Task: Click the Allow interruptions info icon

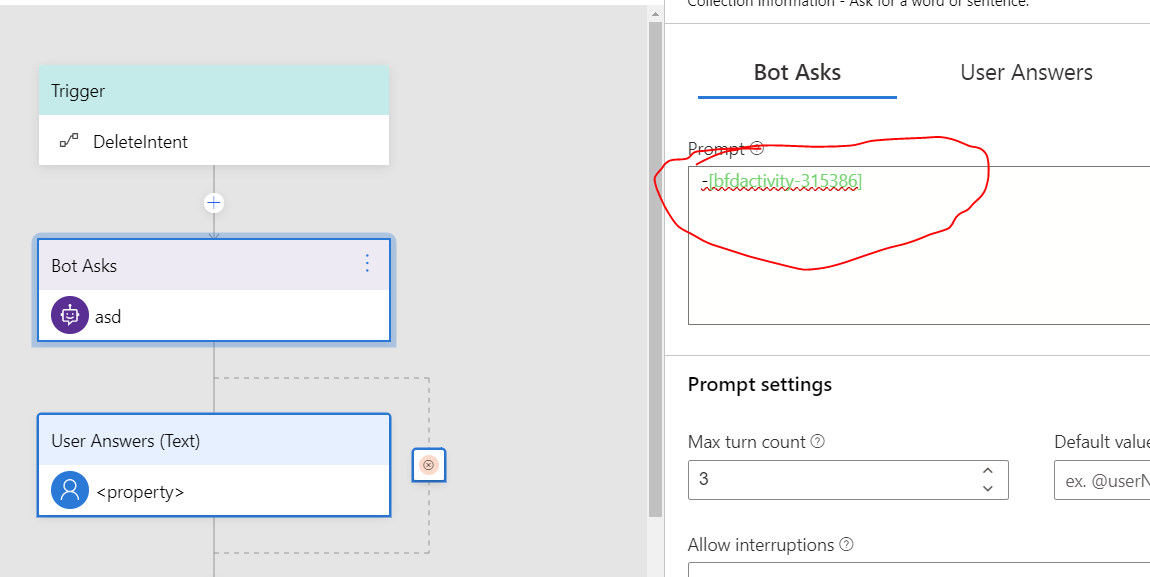Action: coord(846,544)
